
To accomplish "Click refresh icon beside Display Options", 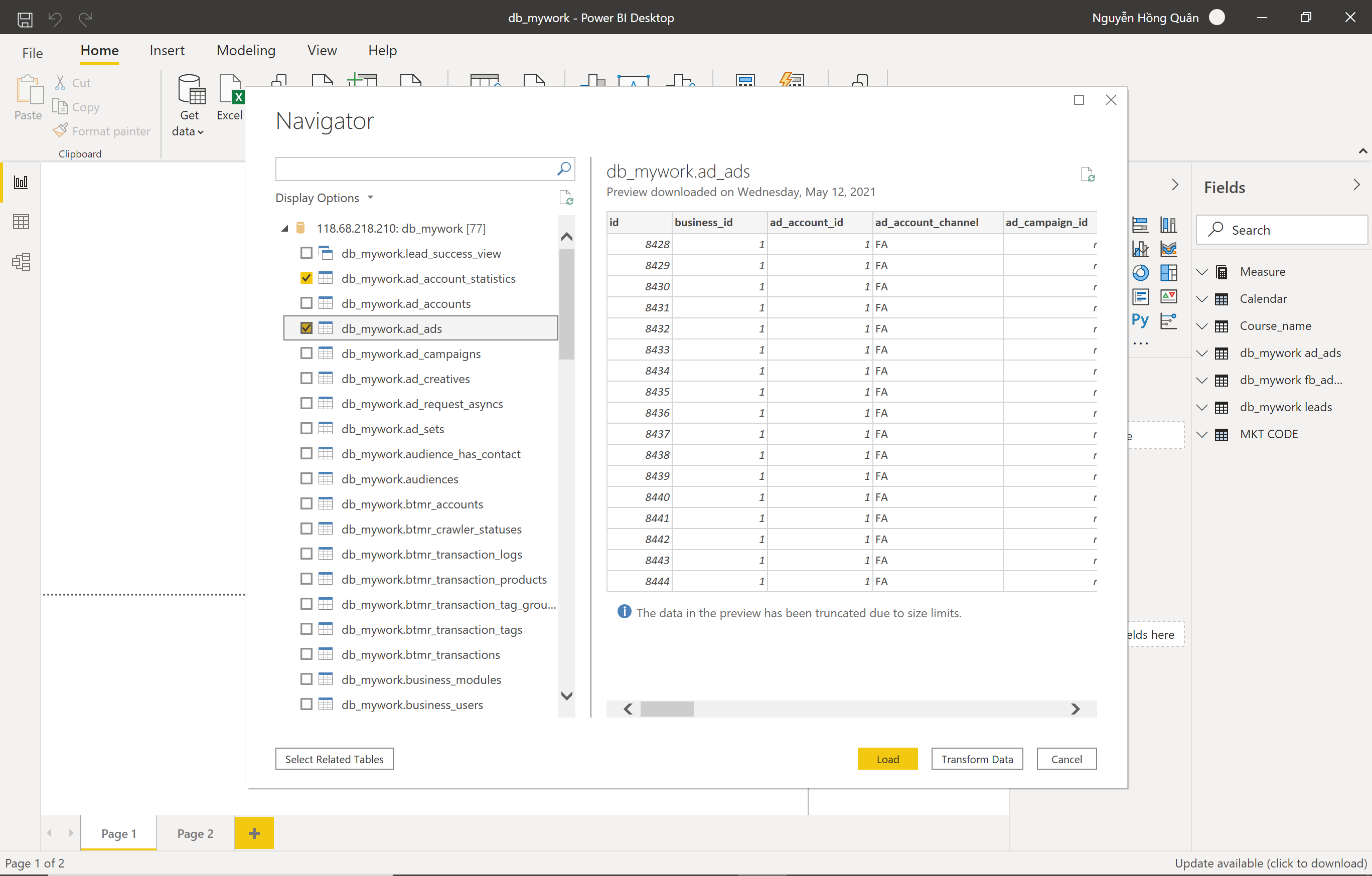I will pos(566,198).
